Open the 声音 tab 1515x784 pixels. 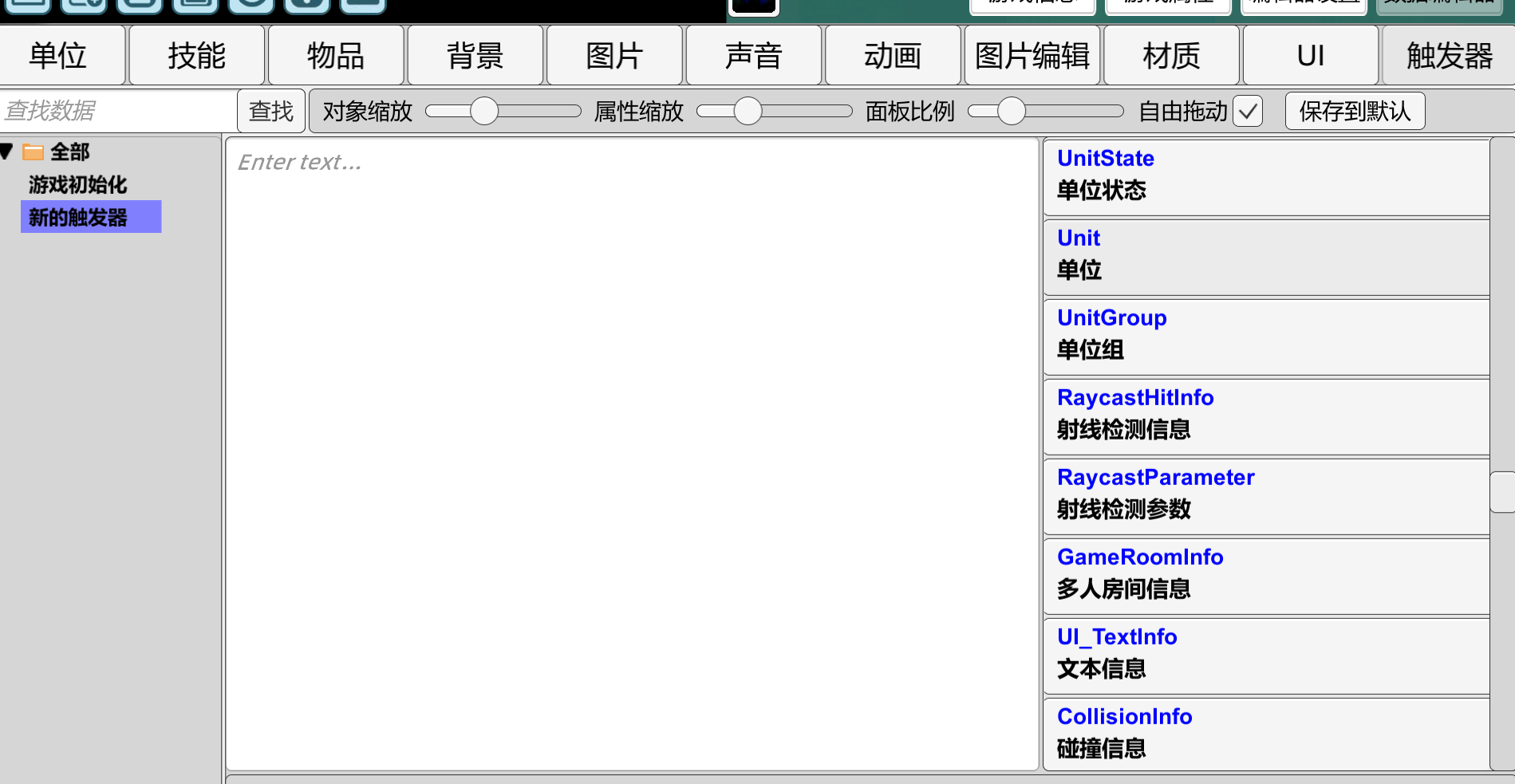(x=754, y=56)
